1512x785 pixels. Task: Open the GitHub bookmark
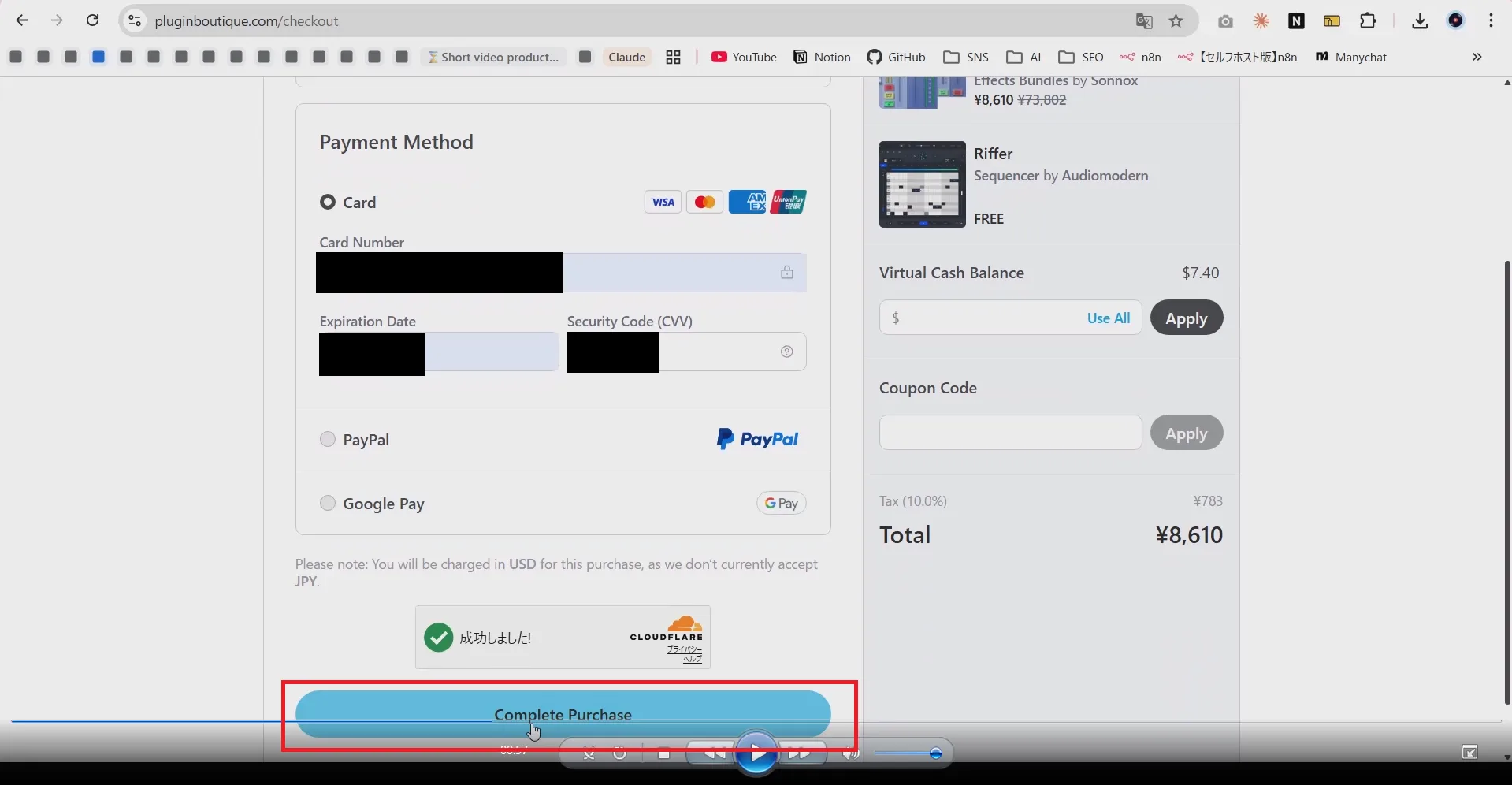tap(896, 57)
